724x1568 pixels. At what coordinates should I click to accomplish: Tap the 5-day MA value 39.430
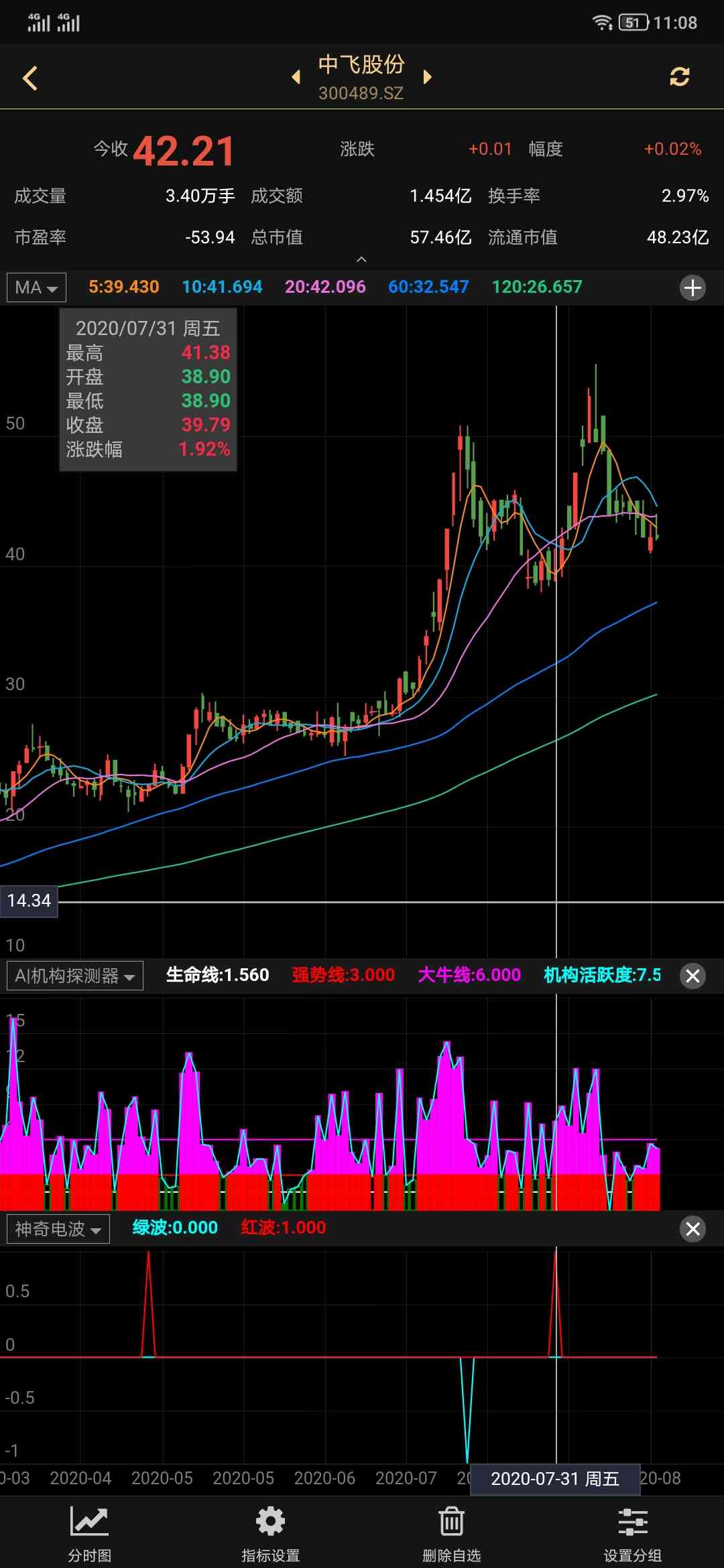coord(123,287)
